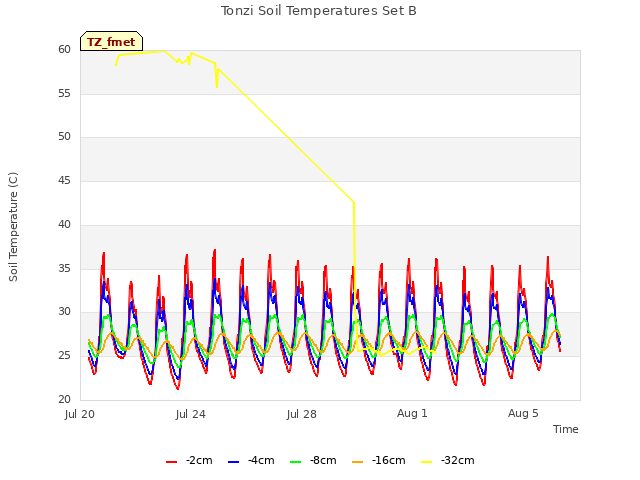Screen dimensions: 640x480
Task: Click the Jul 24 x-axis label
Action: click(191, 414)
